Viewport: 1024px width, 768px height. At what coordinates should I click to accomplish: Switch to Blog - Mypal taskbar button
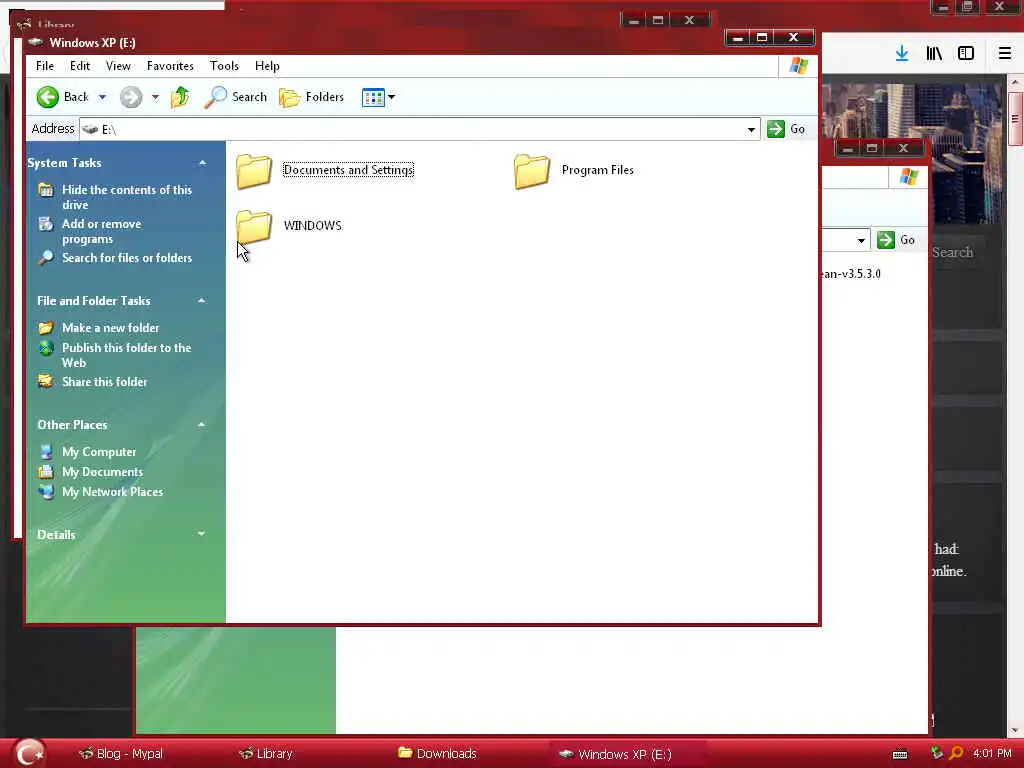click(x=121, y=754)
